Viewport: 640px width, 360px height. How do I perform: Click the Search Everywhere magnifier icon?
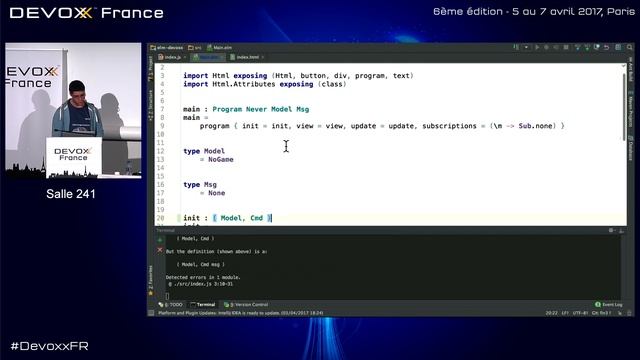click(x=630, y=47)
